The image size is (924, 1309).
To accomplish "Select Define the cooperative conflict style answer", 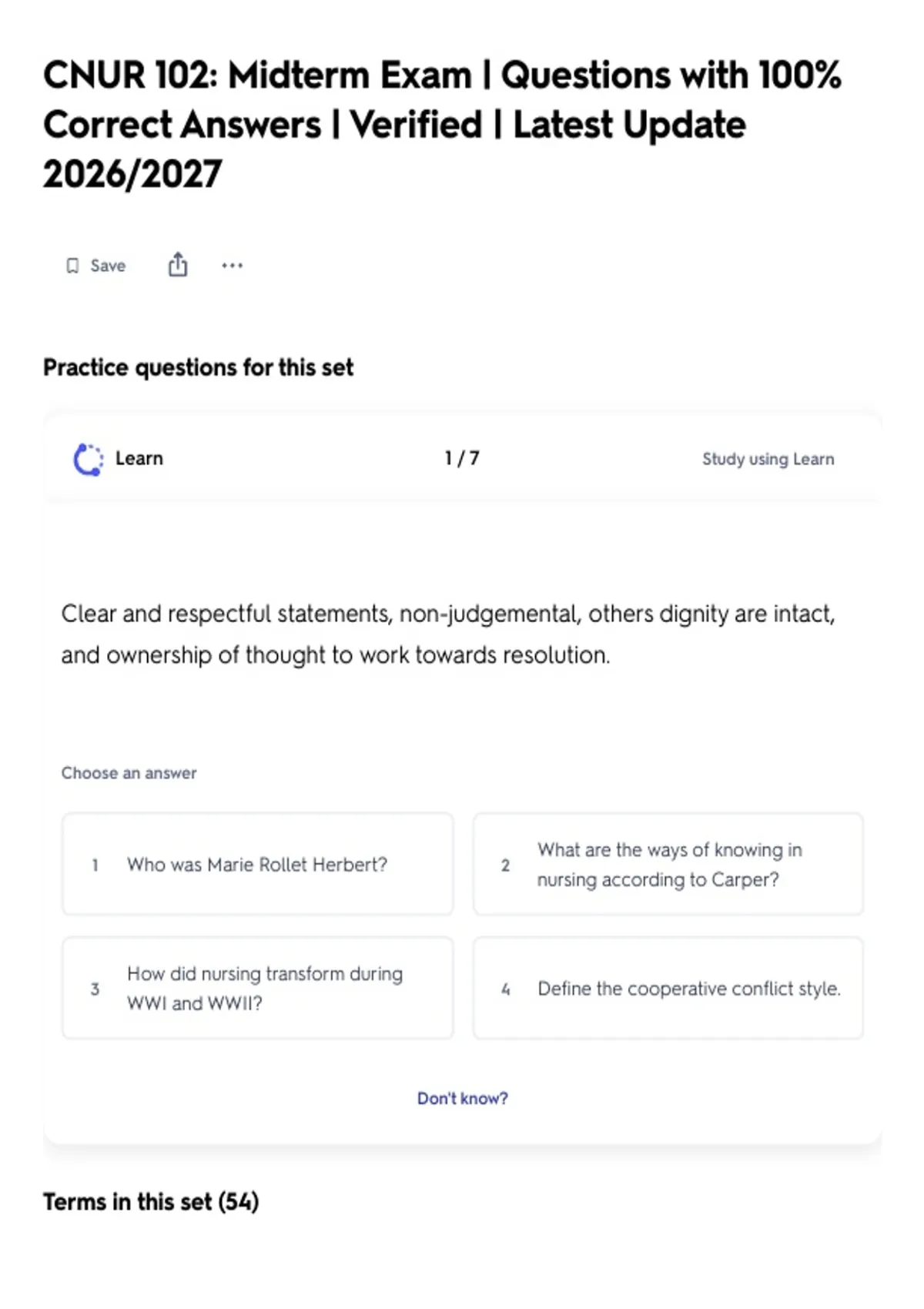I will pos(668,988).
